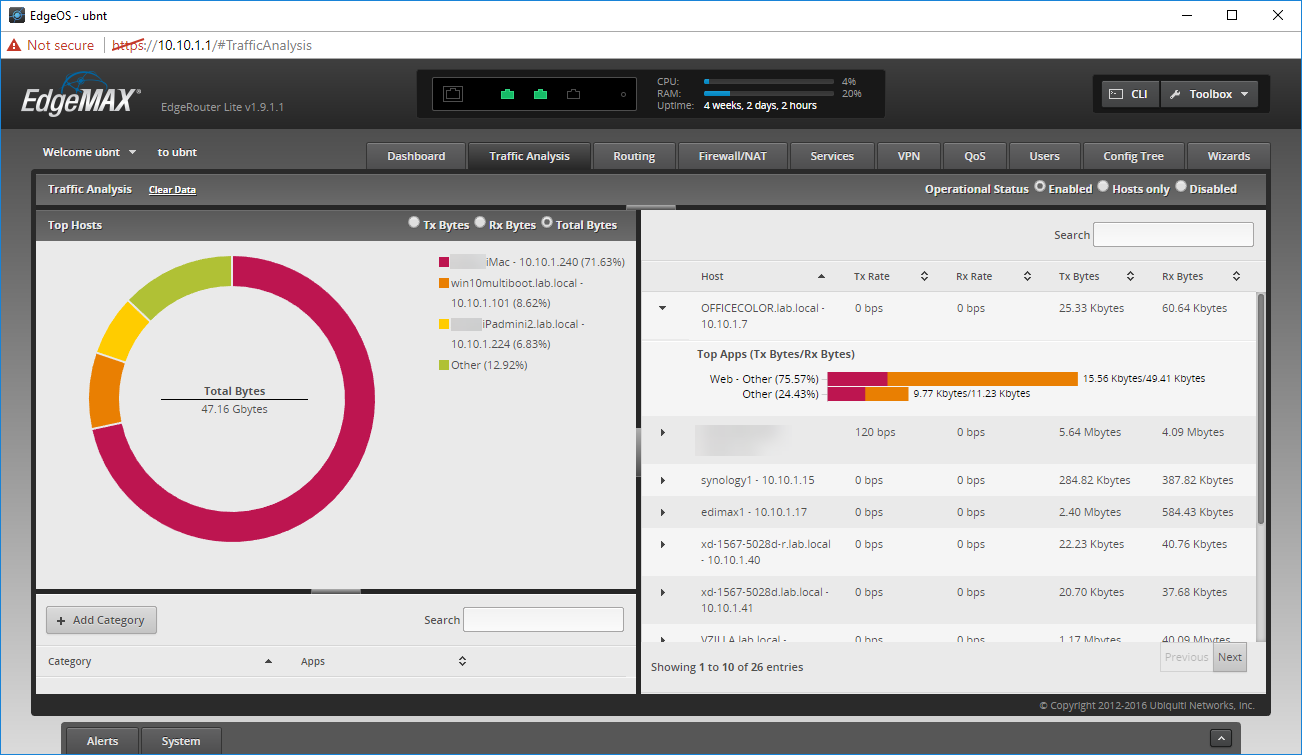Click the category Search input field
Image resolution: width=1302 pixels, height=755 pixels.
coord(543,620)
